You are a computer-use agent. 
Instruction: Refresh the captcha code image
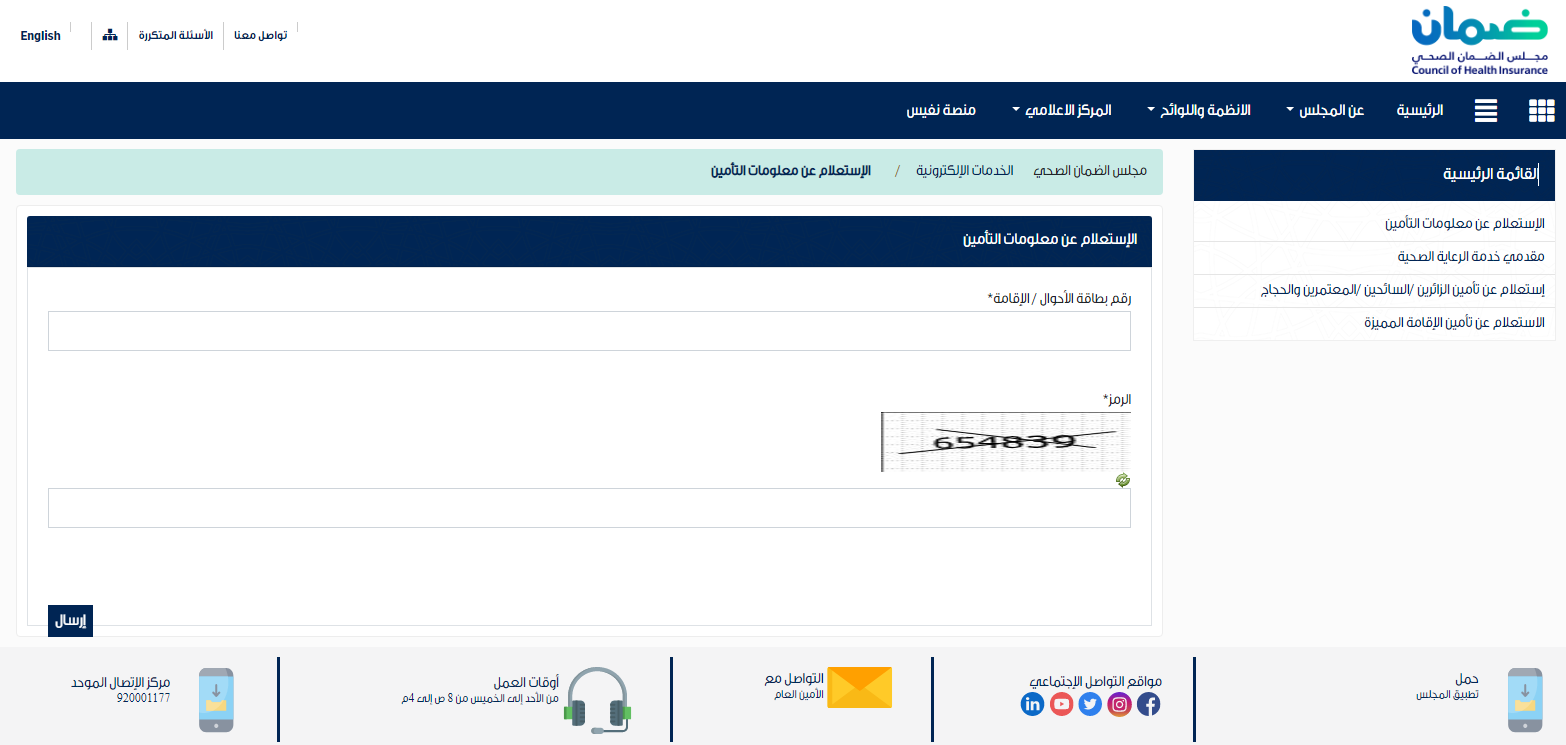pos(1123,480)
